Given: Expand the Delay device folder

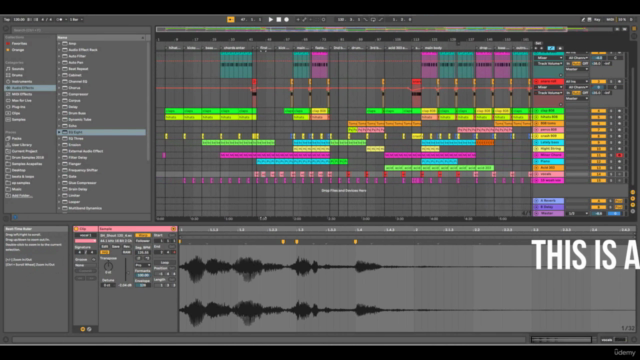Looking at the screenshot, I should (59, 107).
